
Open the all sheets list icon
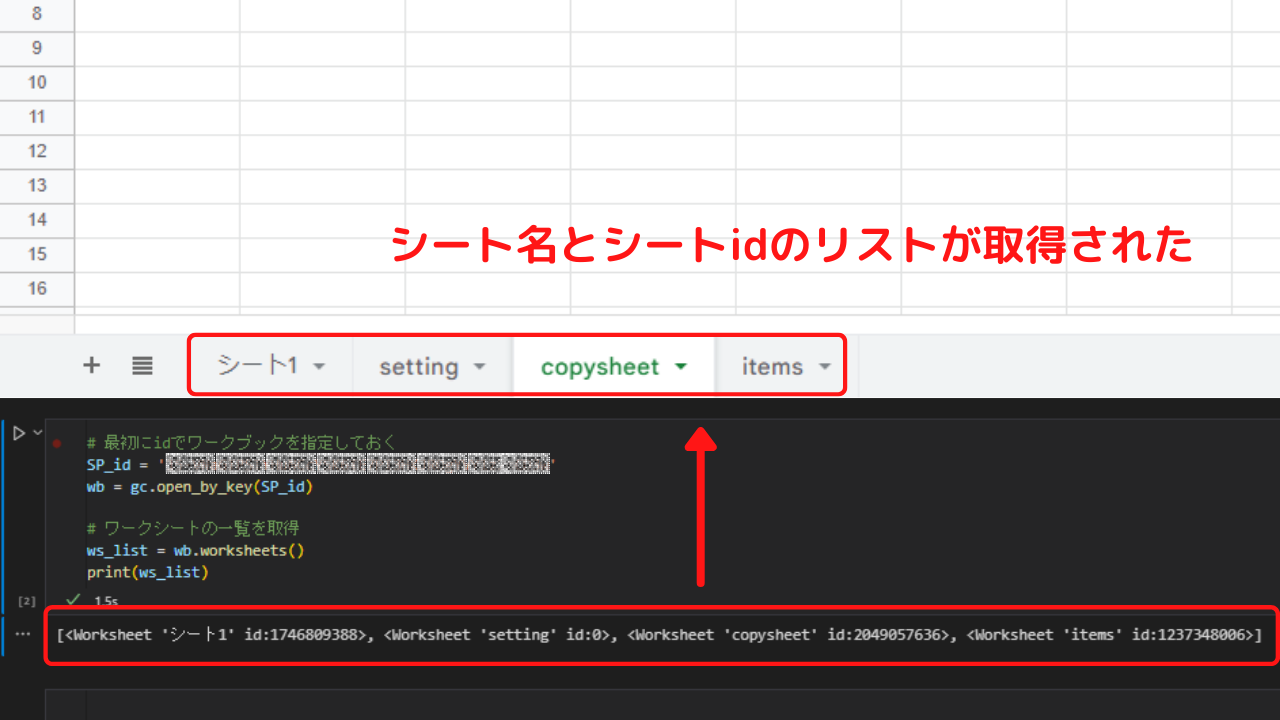tap(141, 365)
